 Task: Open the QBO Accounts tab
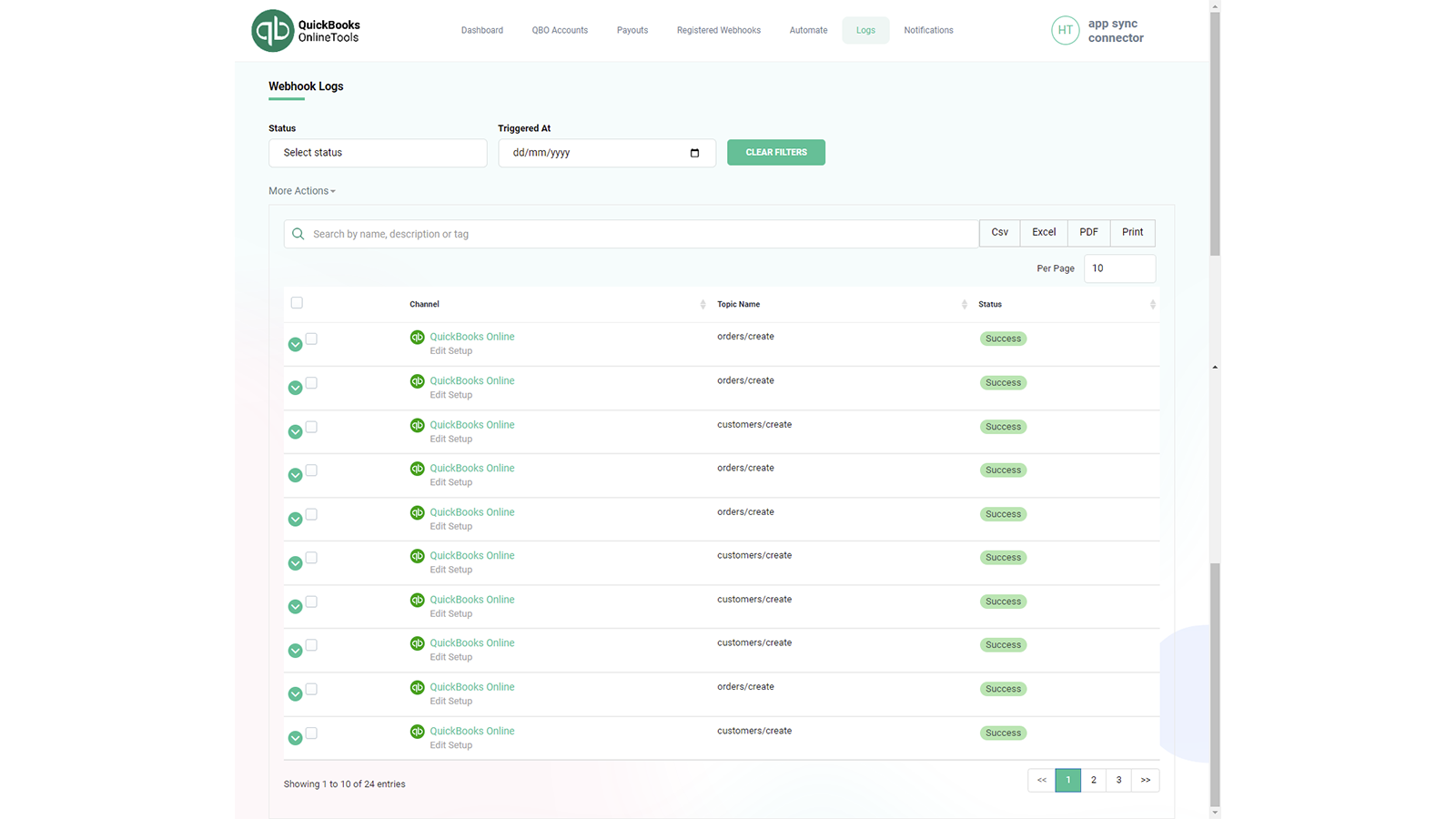560,30
